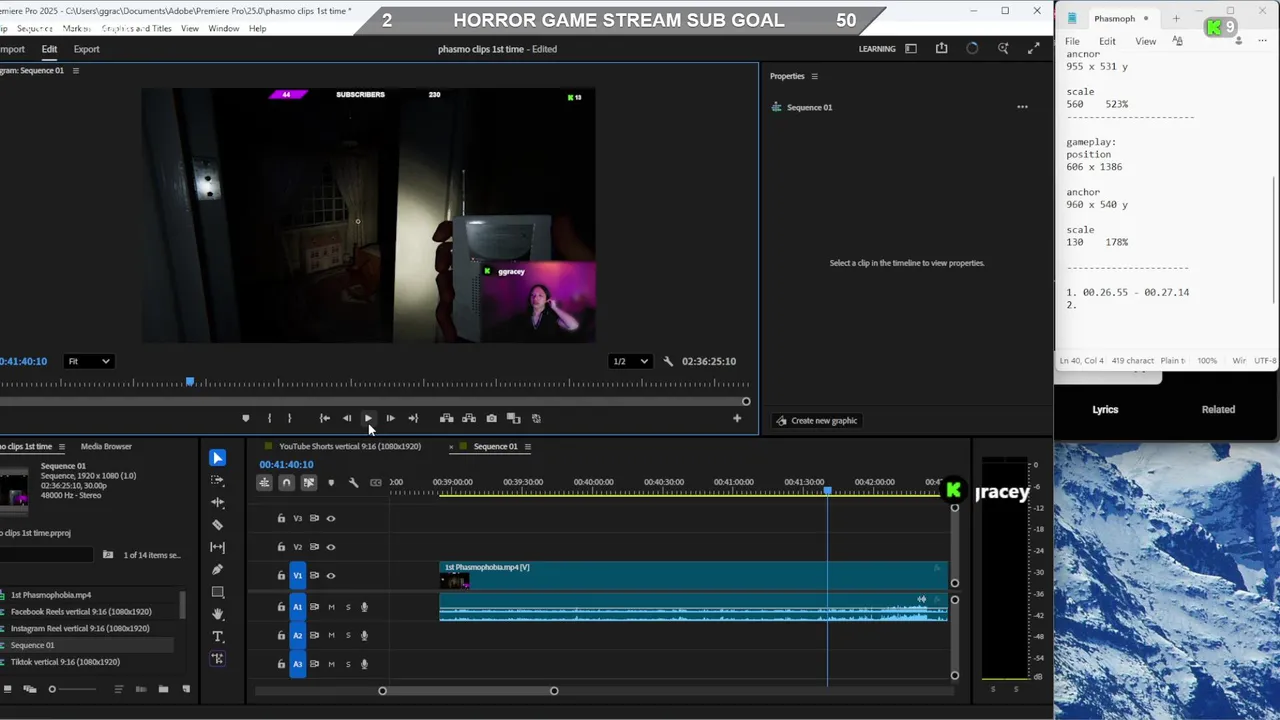
Task: Open the Sequence 01 more options ellipsis
Action: pyautogui.click(x=1022, y=107)
